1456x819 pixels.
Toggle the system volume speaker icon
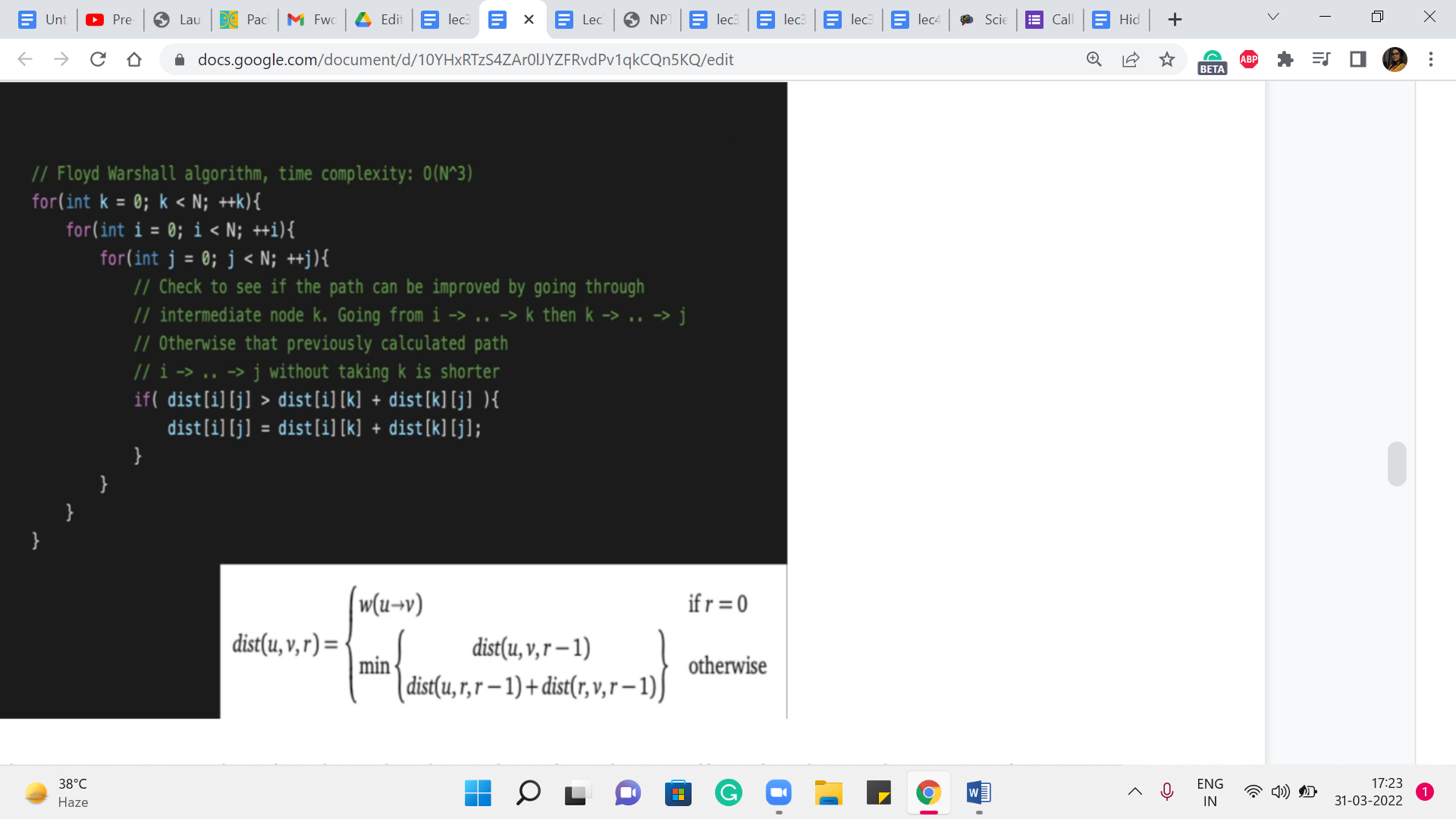(1280, 792)
